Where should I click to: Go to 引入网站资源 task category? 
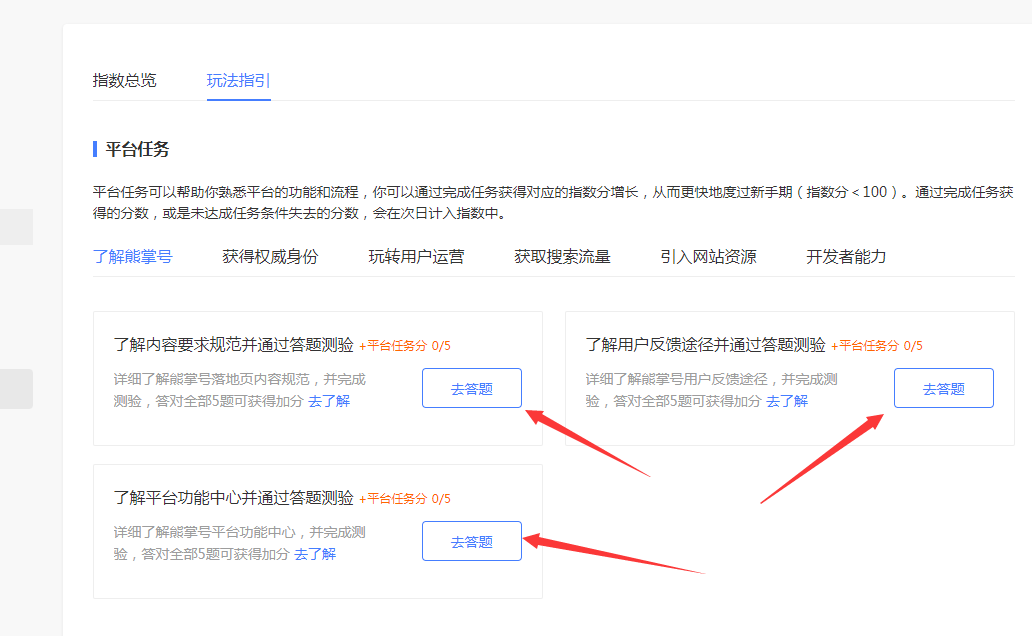tap(708, 257)
